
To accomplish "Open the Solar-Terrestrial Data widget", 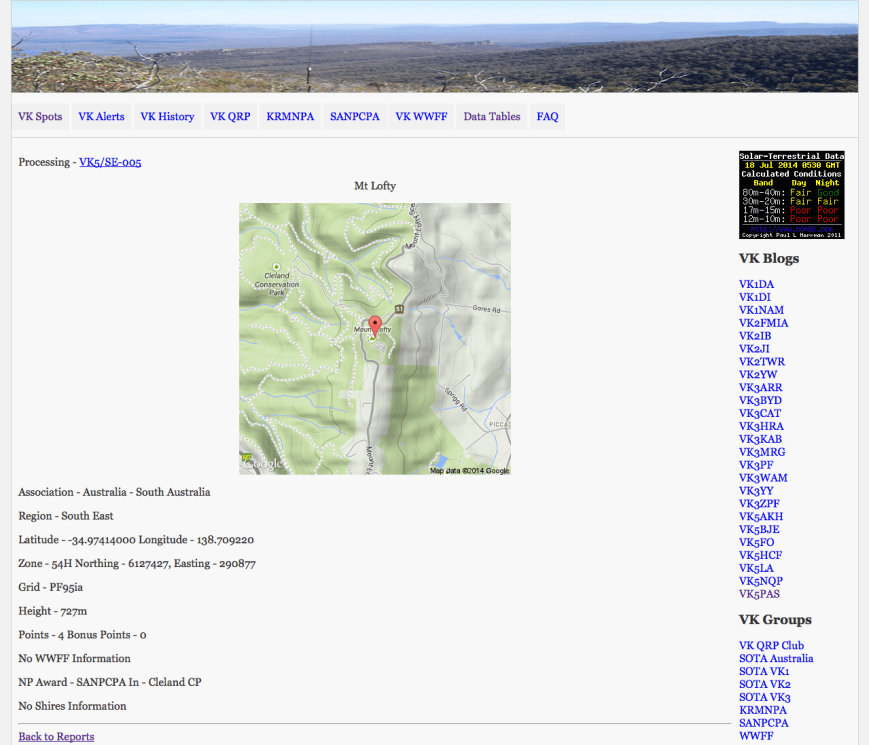I will click(x=790, y=192).
